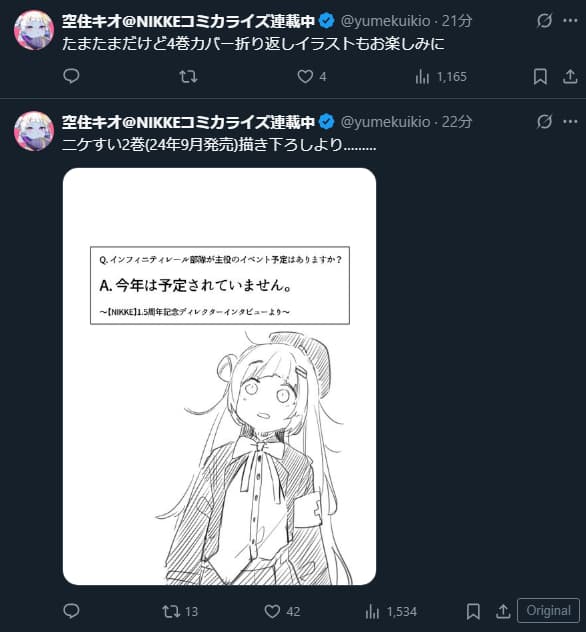Open more options menu on 22分 tweet
The image size is (586, 632).
570,121
